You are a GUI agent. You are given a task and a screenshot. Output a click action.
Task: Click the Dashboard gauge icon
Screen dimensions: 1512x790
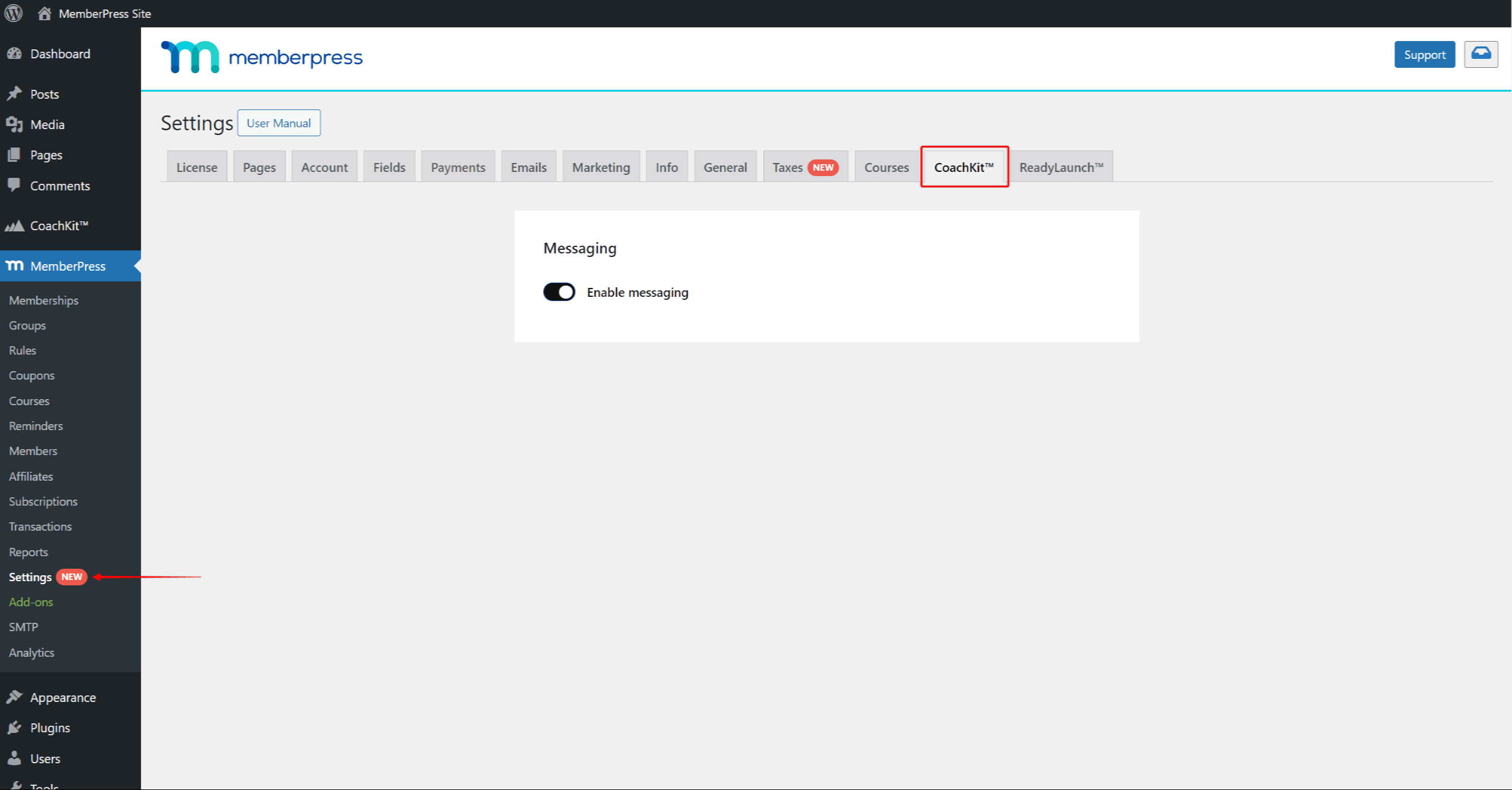click(14, 54)
